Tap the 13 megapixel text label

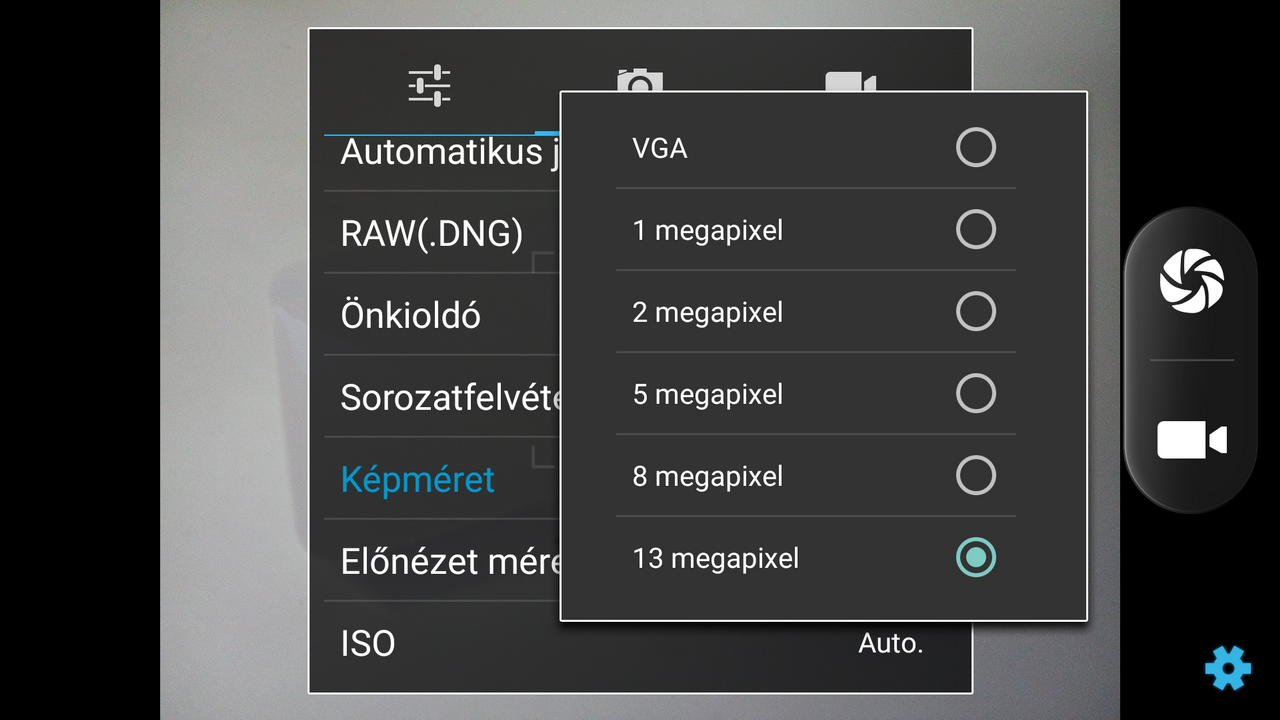tap(716, 558)
